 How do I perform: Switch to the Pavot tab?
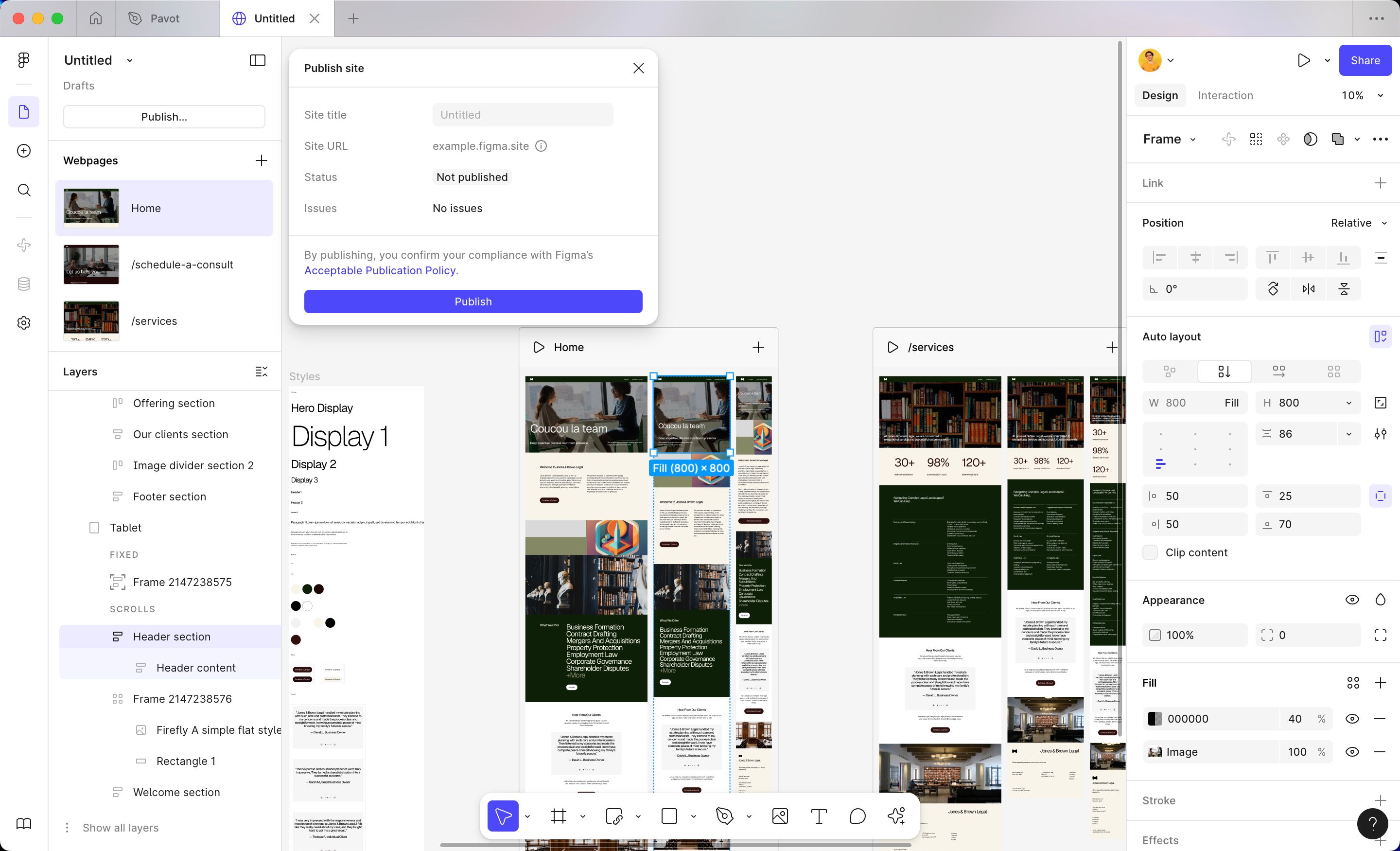[167, 18]
